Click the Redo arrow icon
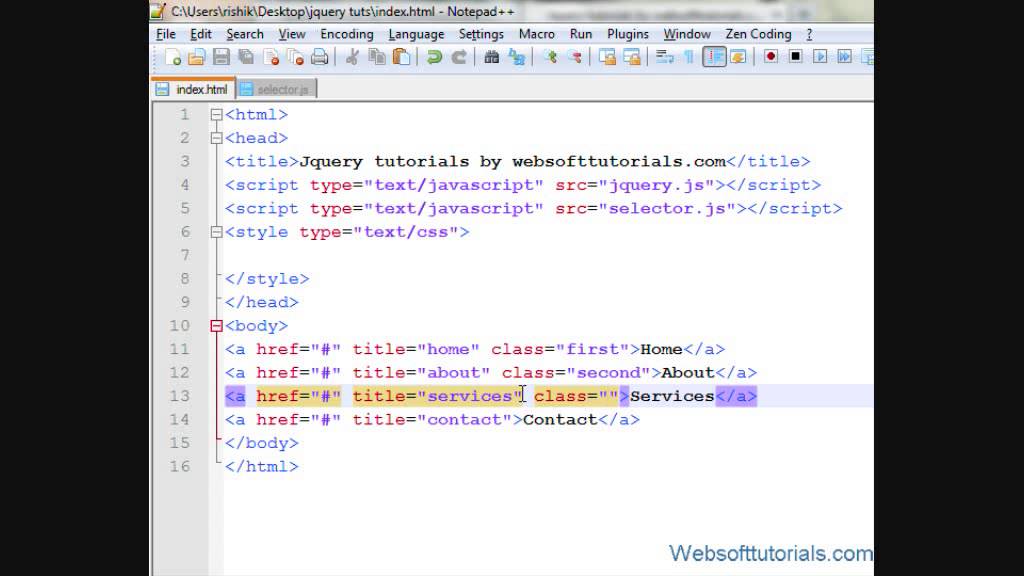Image resolution: width=1024 pixels, height=576 pixels. (459, 57)
